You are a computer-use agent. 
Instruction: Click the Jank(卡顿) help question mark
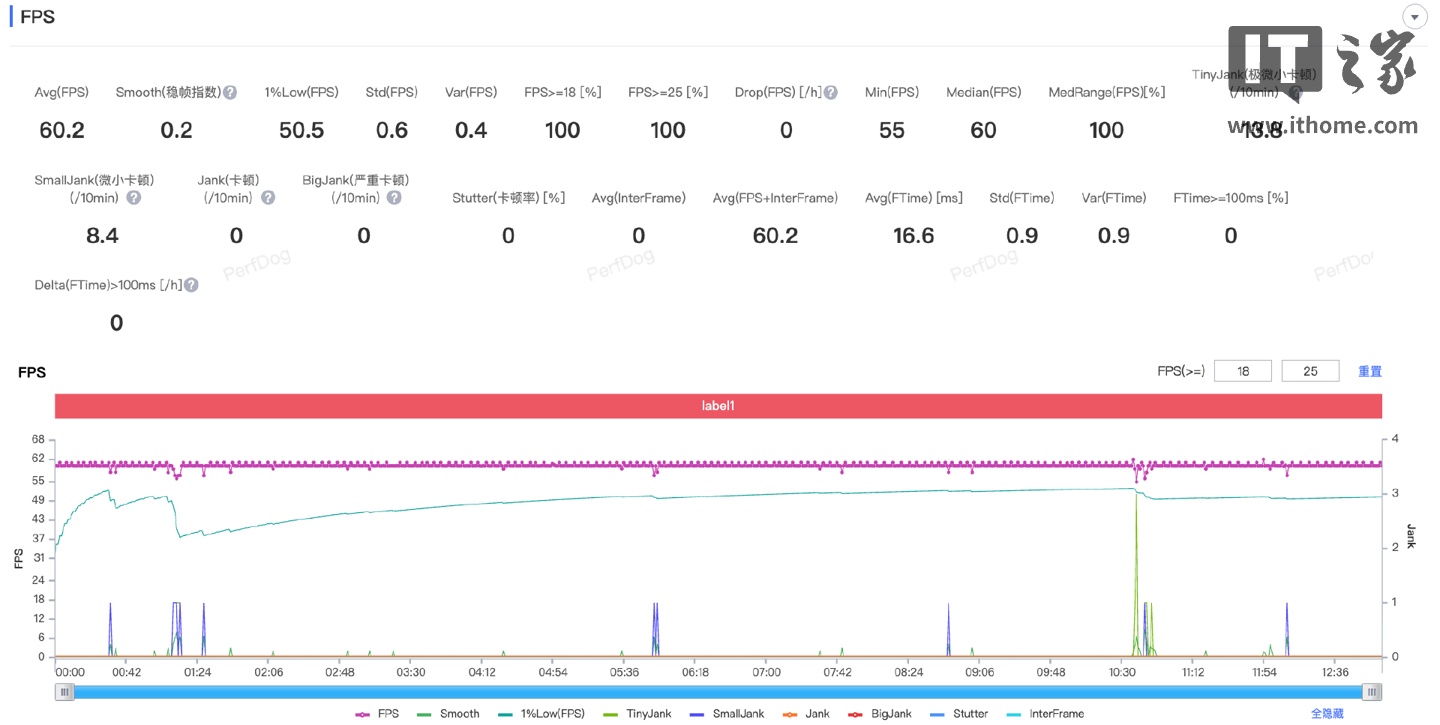pyautogui.click(x=268, y=198)
